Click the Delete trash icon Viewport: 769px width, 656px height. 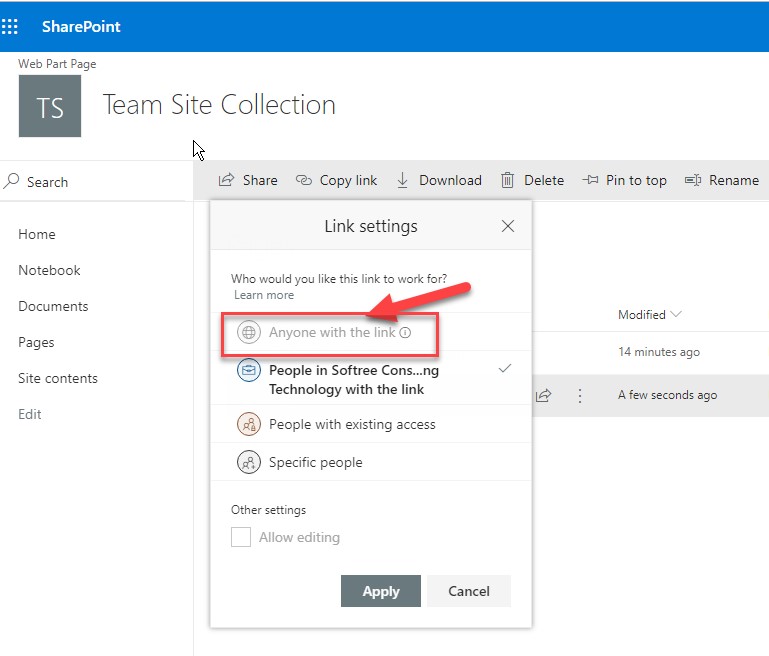pos(507,180)
